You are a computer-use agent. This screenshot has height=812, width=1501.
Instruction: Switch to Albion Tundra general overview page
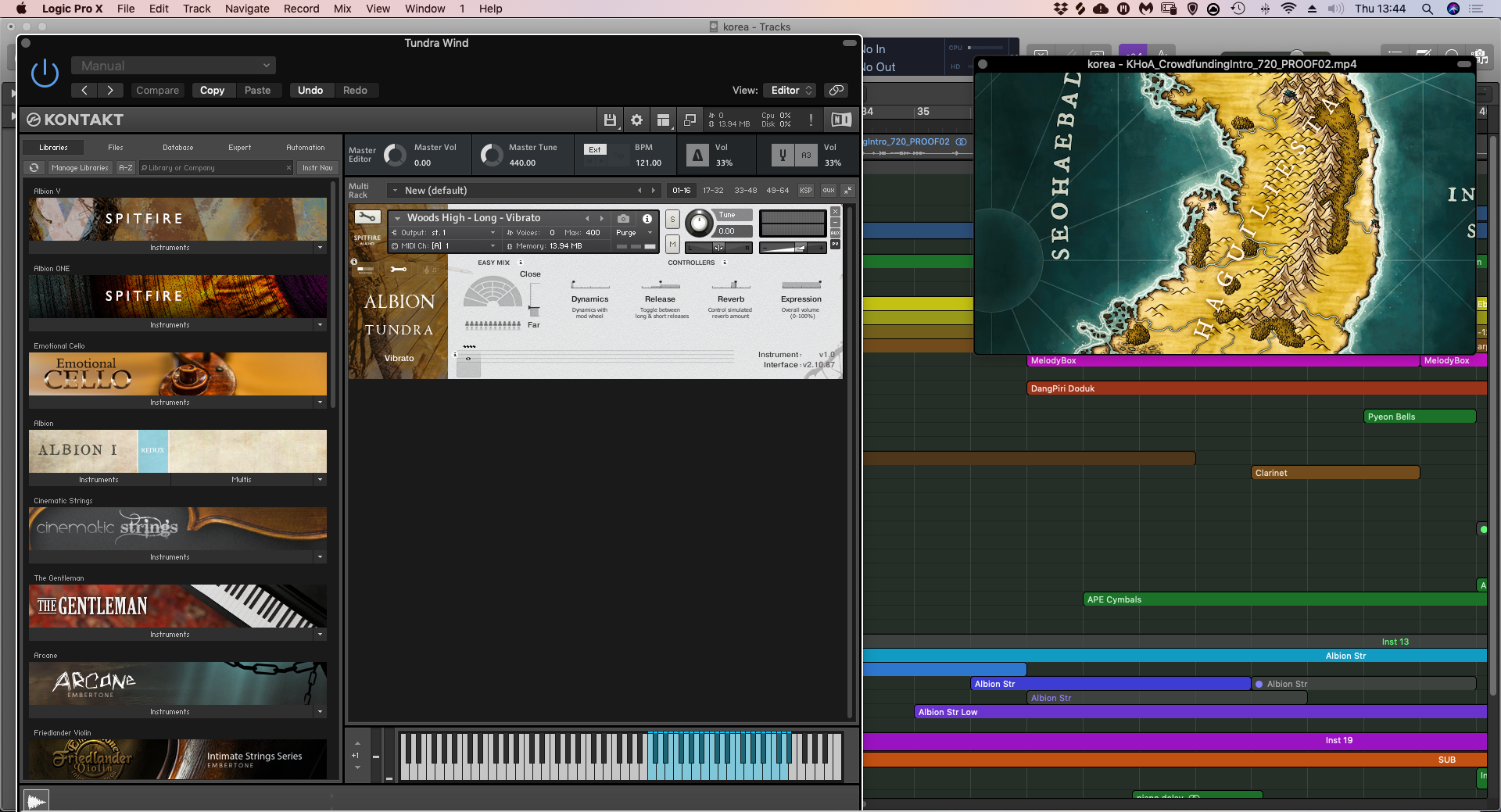click(365, 269)
